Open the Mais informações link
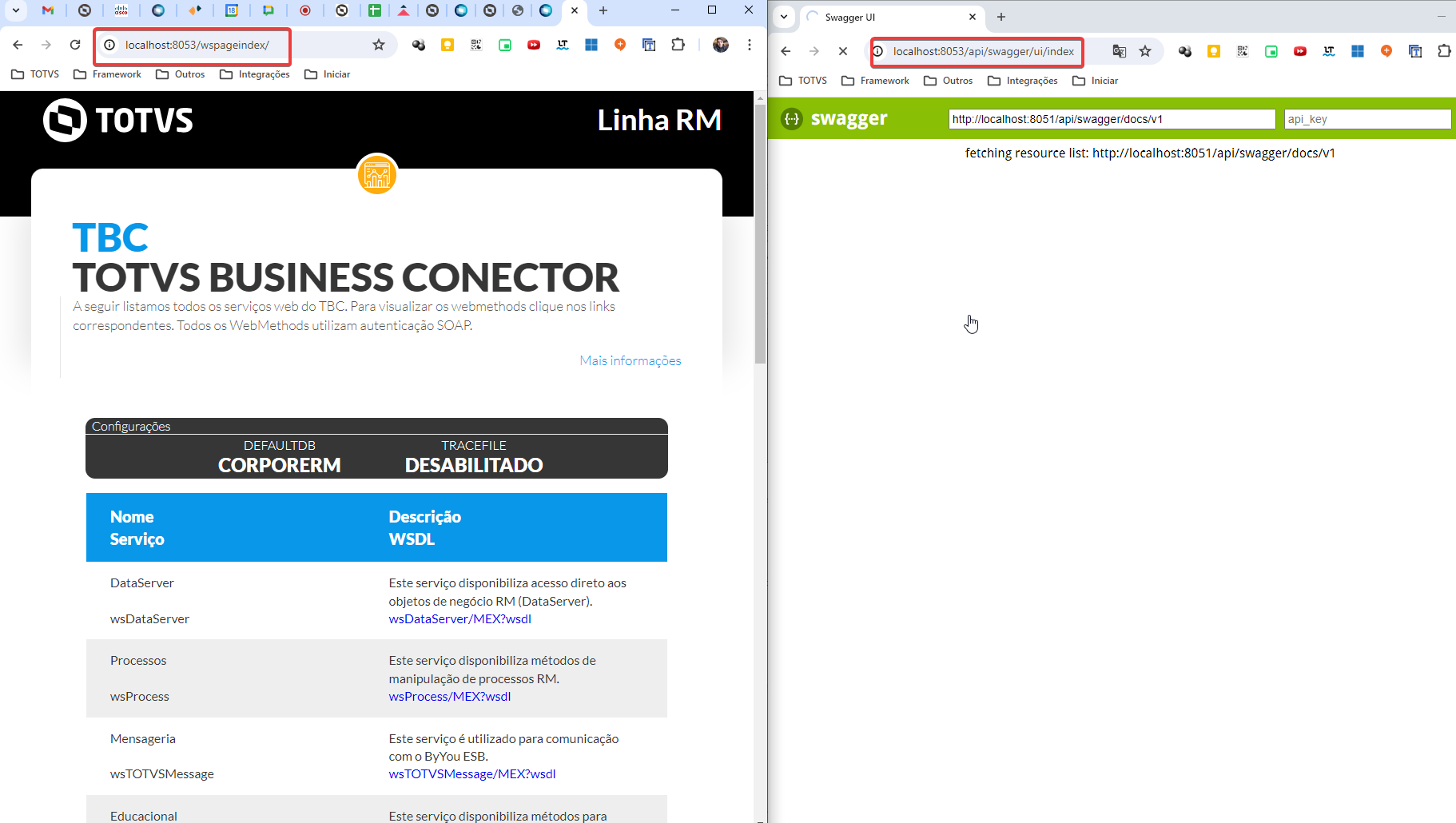Viewport: 1456px width, 823px height. click(631, 360)
